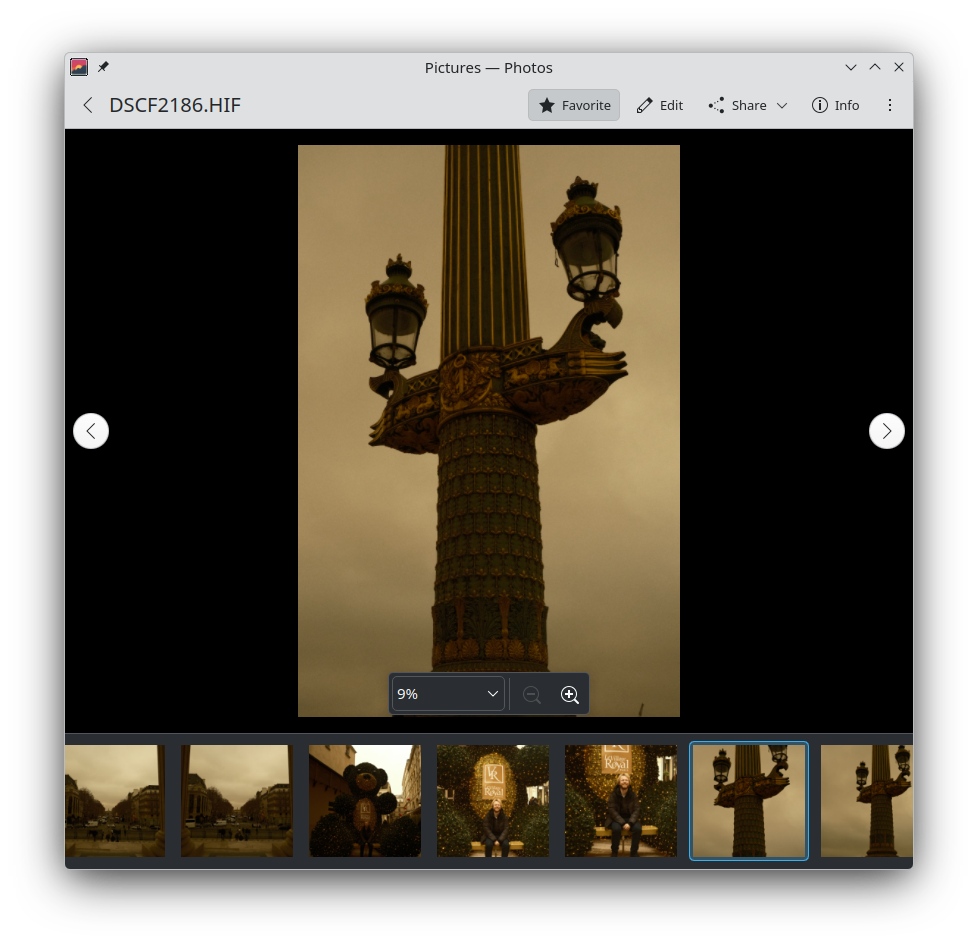
Task: Select the second street view thumbnail
Action: [x=237, y=800]
